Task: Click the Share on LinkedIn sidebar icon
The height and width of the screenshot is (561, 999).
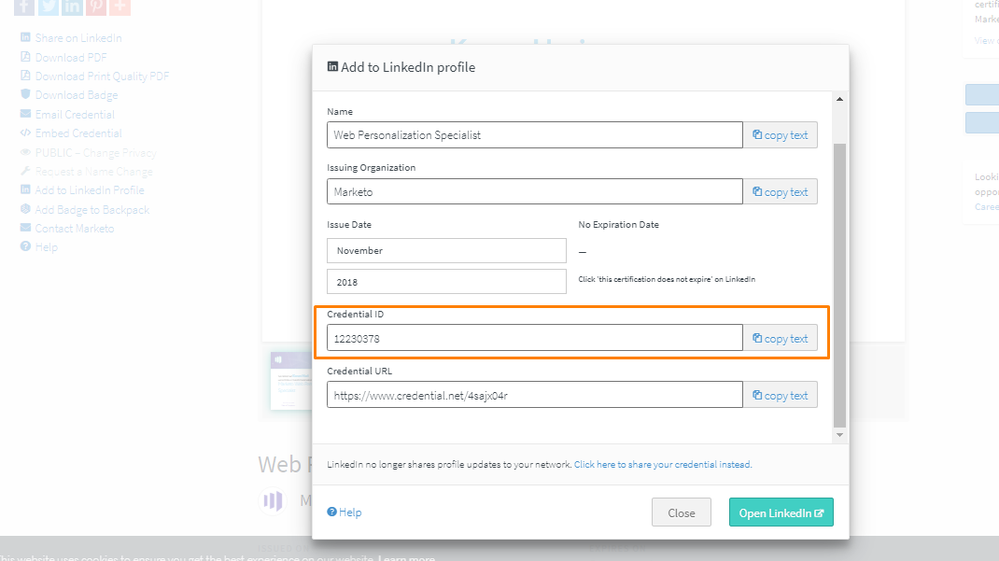Action: [25, 37]
